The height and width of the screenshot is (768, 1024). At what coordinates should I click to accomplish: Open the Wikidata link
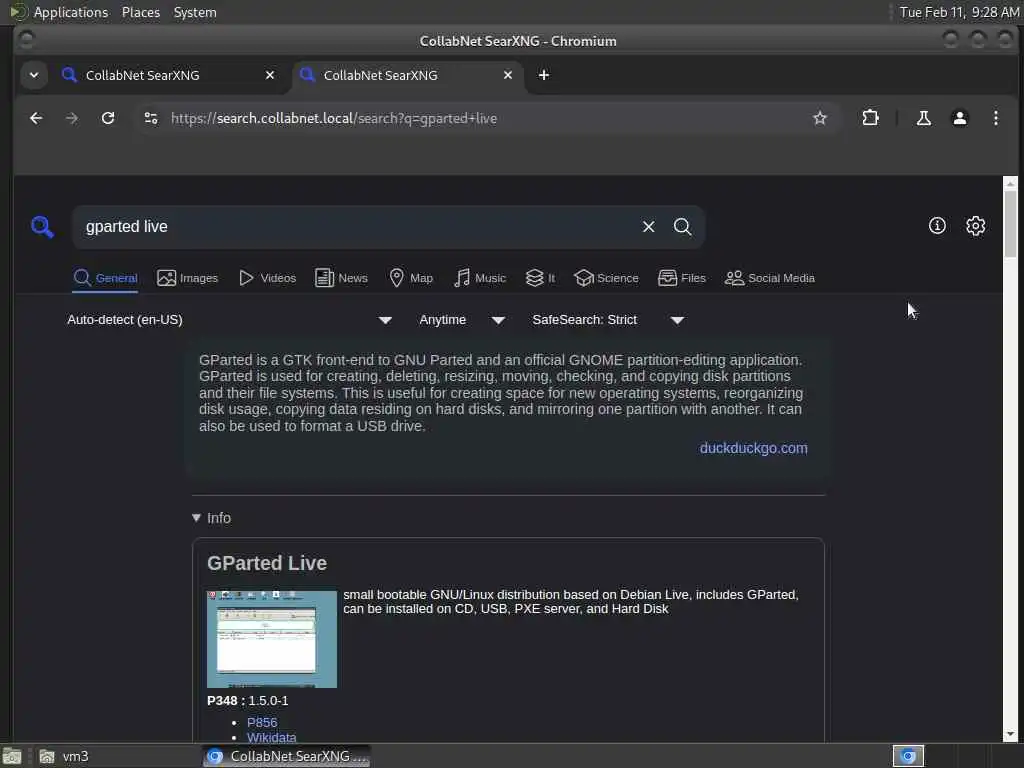click(272, 737)
